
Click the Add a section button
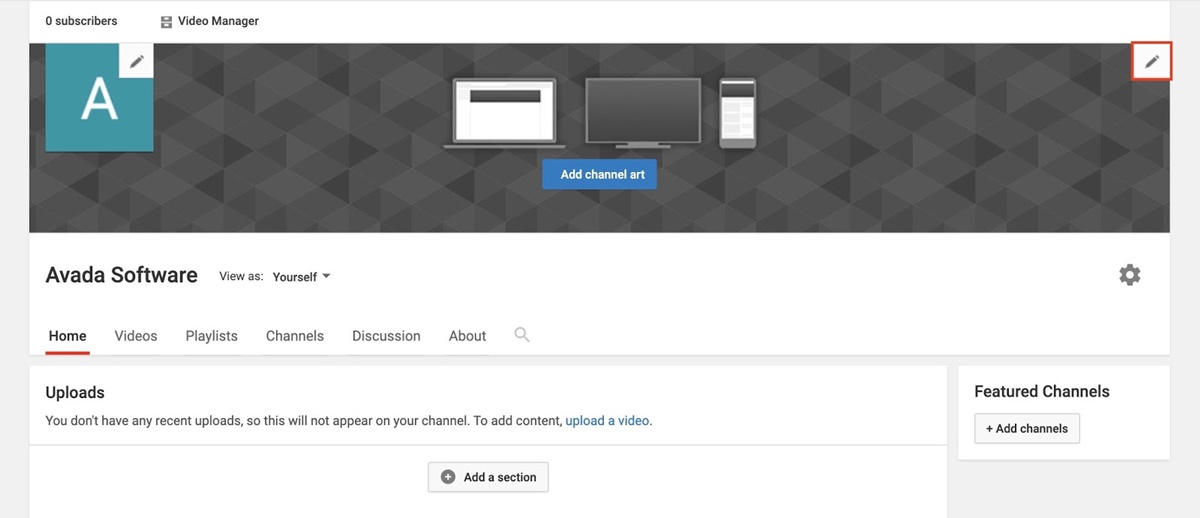click(x=488, y=477)
